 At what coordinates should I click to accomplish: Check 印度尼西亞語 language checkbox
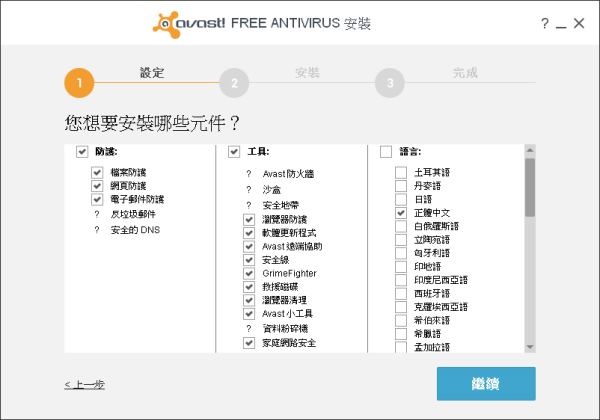point(401,280)
